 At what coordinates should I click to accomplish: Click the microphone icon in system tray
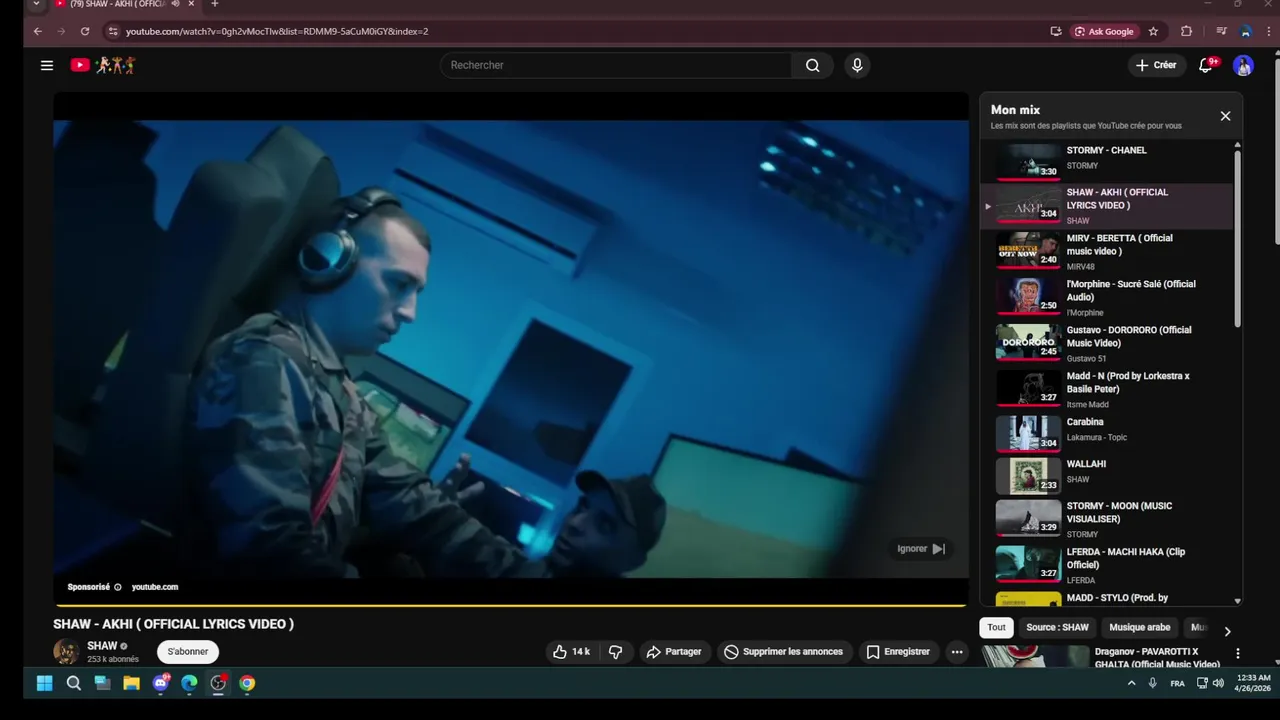pos(1152,683)
